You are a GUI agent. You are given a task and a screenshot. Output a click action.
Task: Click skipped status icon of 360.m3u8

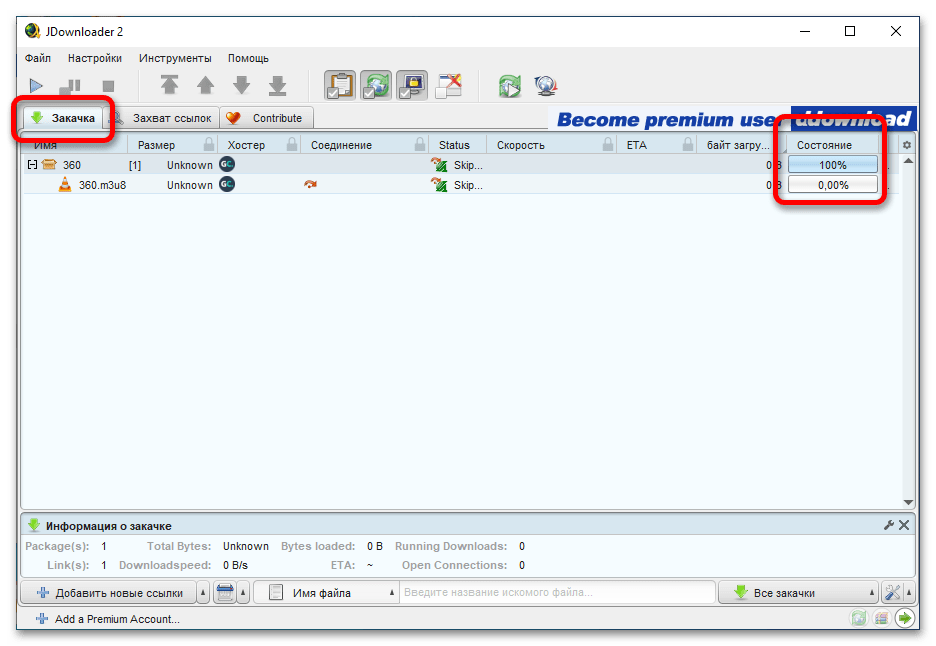(439, 185)
